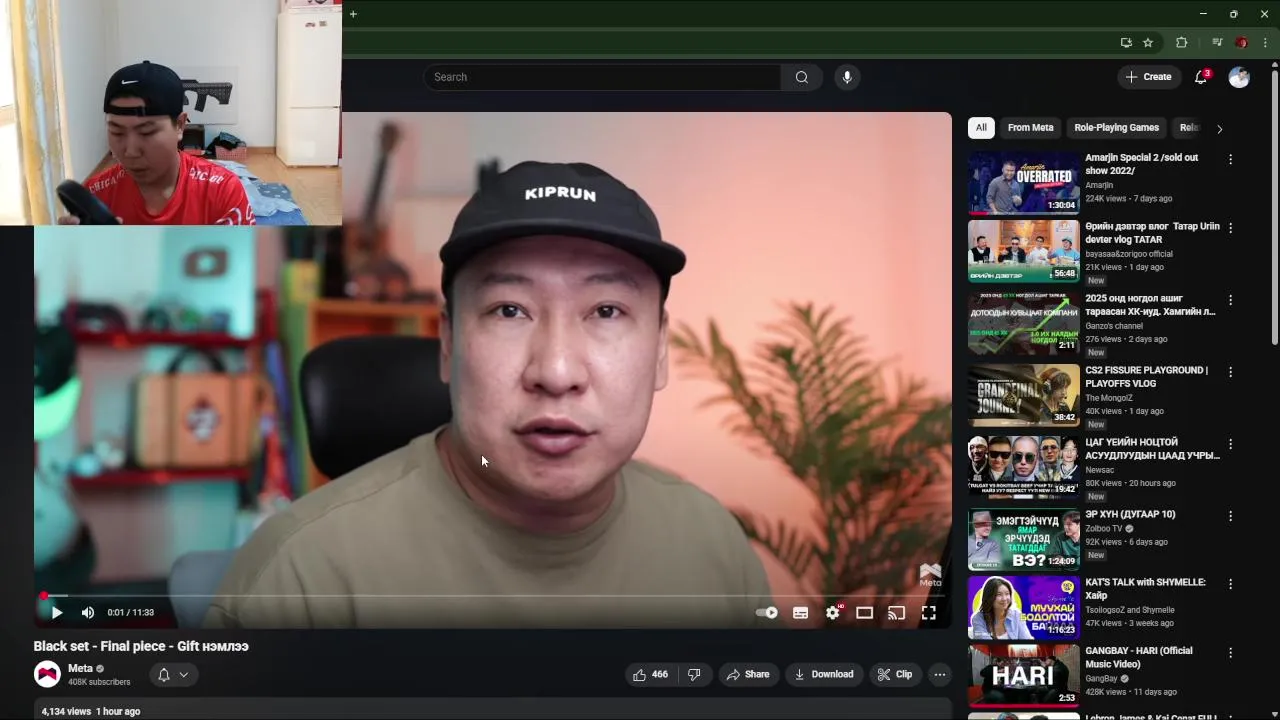Select the All filter chip
Screen dimensions: 1280x720
[981, 128]
